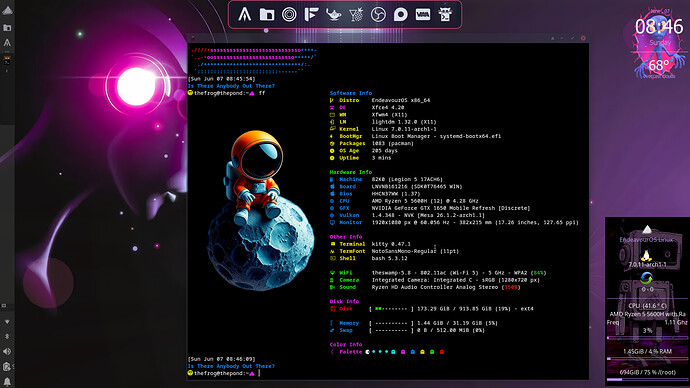Open the cocktail glass and grapes app in the dock
690x388 pixels.
tap(356, 15)
